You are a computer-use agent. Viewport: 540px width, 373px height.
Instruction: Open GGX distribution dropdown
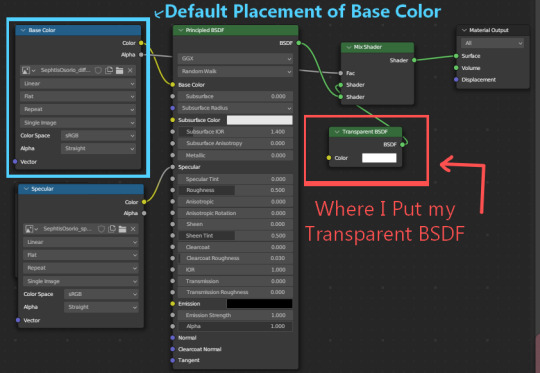pos(235,59)
